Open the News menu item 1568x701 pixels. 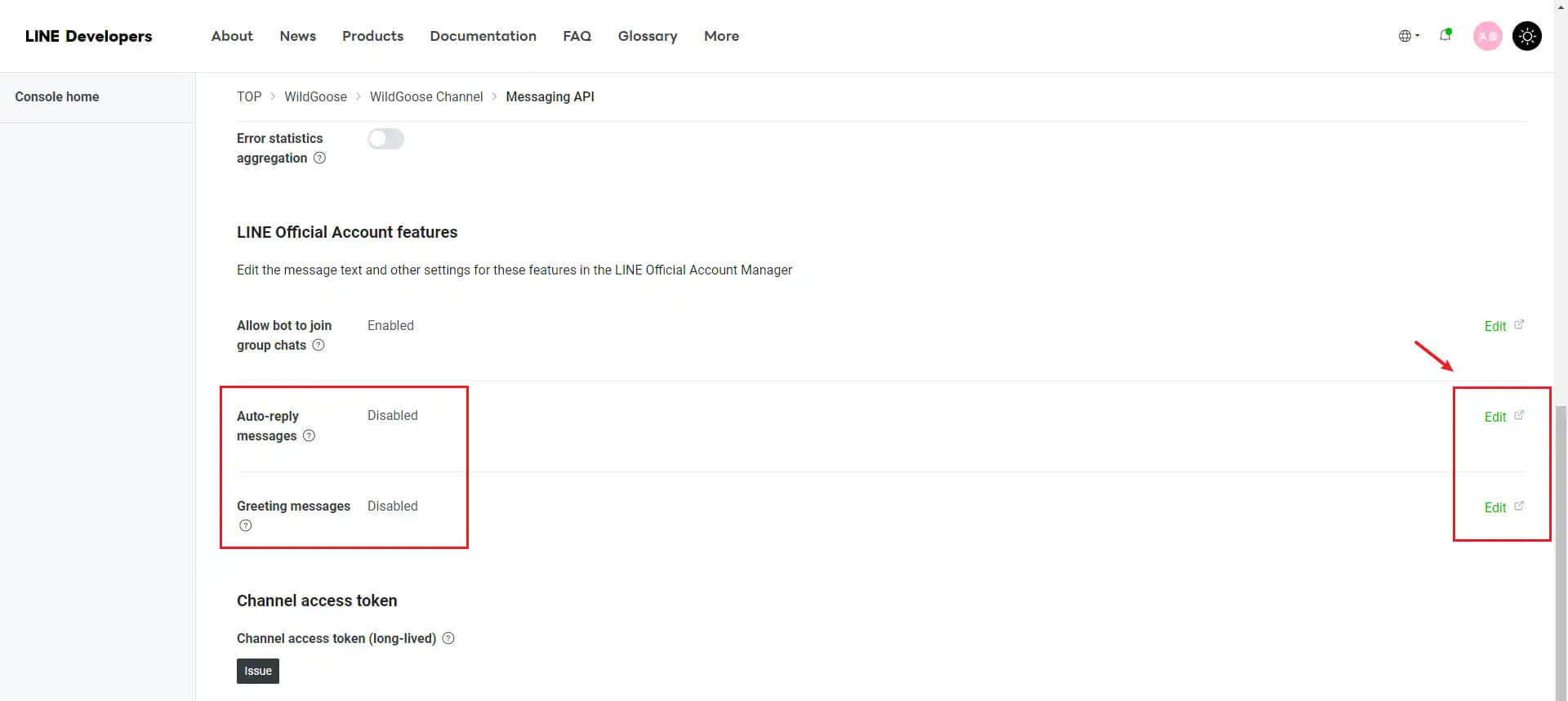click(297, 36)
